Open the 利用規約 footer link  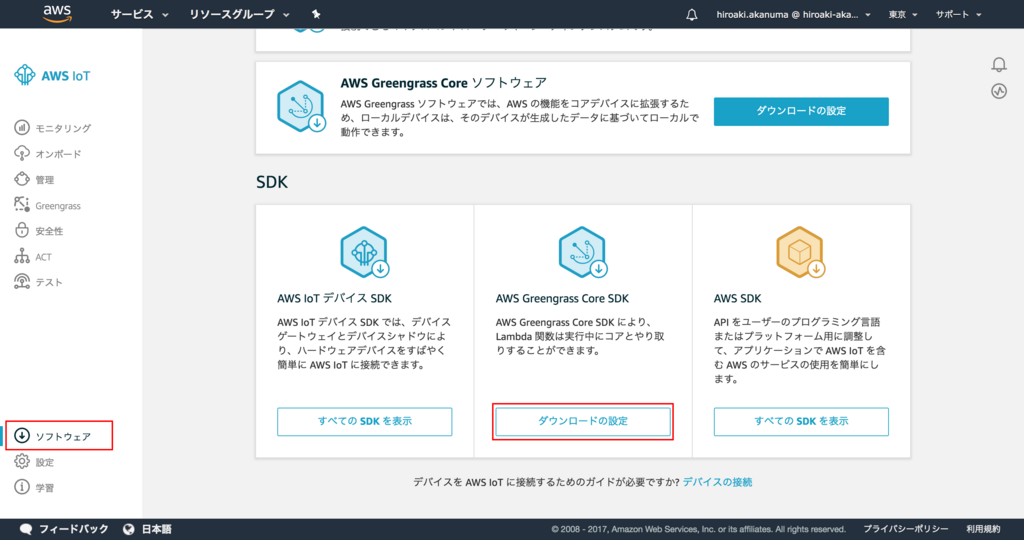tap(983, 529)
